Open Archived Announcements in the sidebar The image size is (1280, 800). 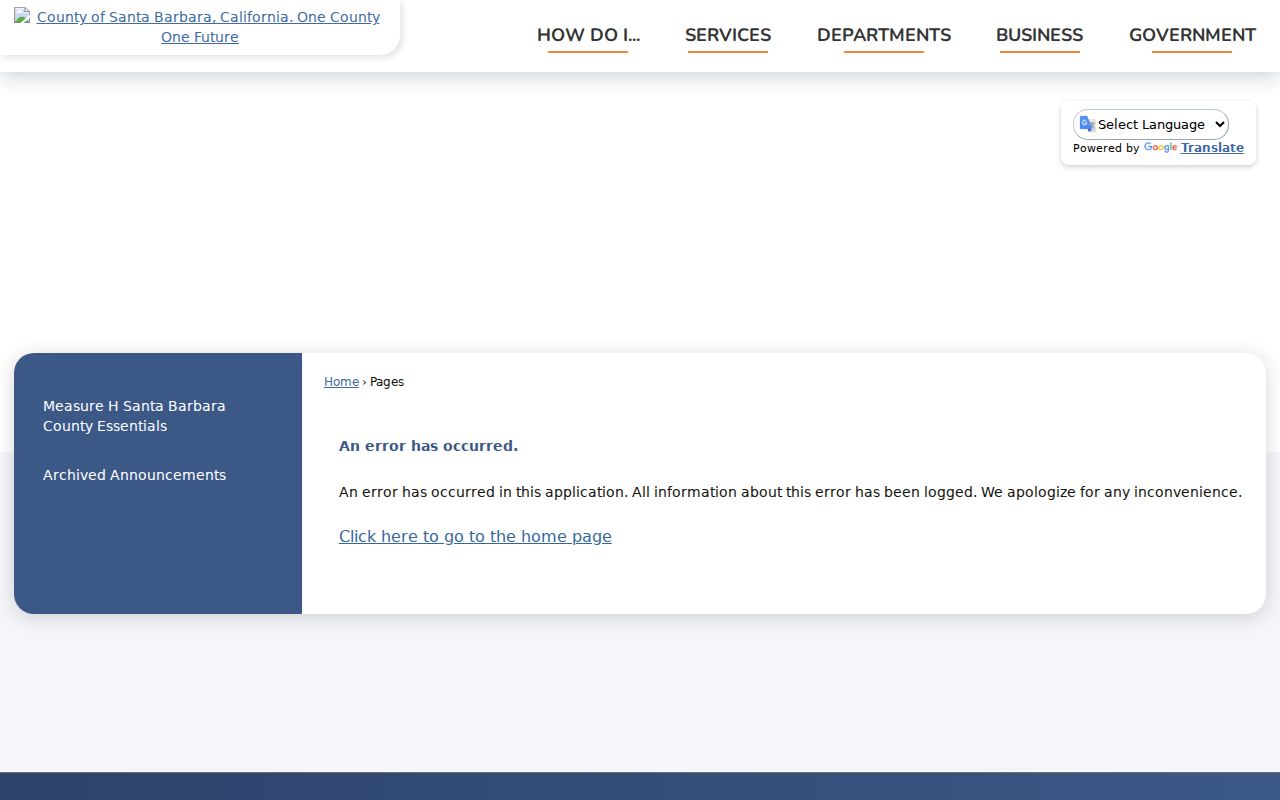pyautogui.click(x=134, y=475)
